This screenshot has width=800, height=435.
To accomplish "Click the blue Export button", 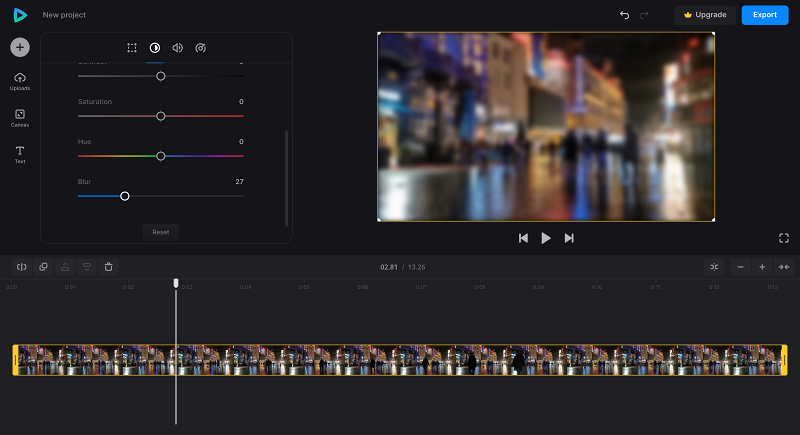I will pyautogui.click(x=765, y=15).
